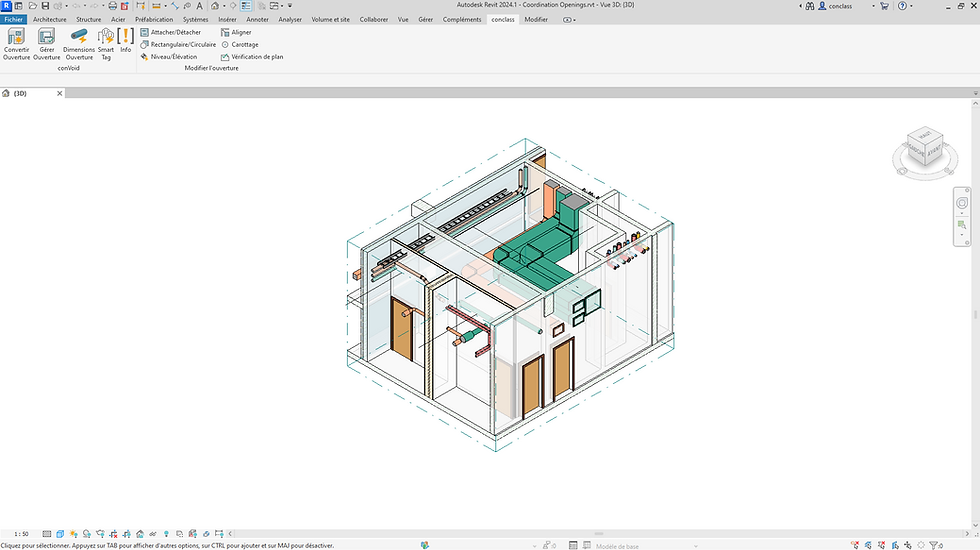Screen dimensions: 980x550
Task: Click the binoculars search icon
Action: tap(810, 6)
